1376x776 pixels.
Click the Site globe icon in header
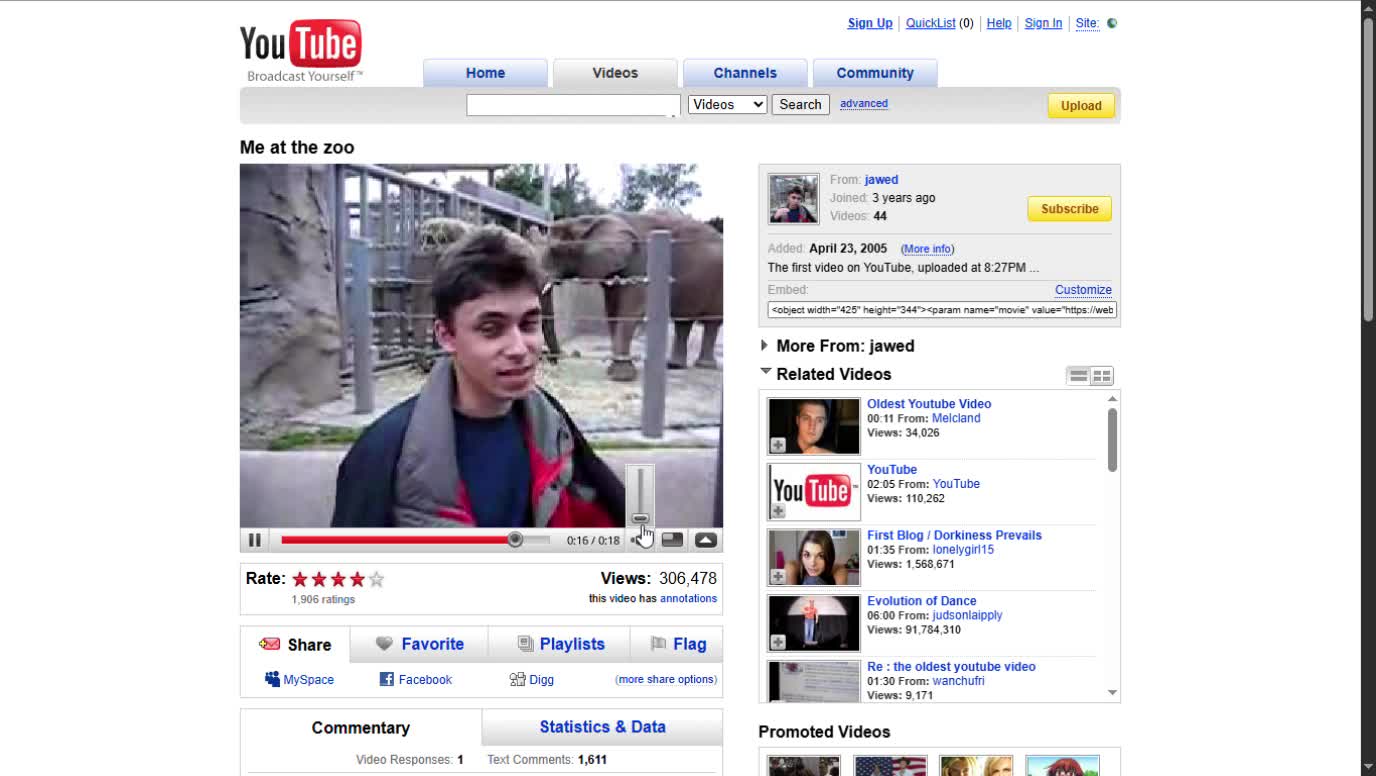click(x=1112, y=23)
